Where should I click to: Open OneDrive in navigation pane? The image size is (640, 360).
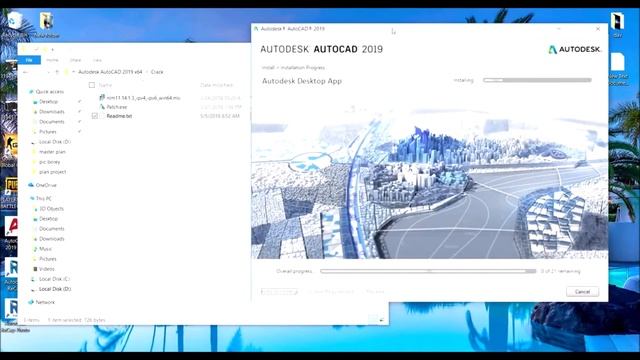click(x=46, y=185)
